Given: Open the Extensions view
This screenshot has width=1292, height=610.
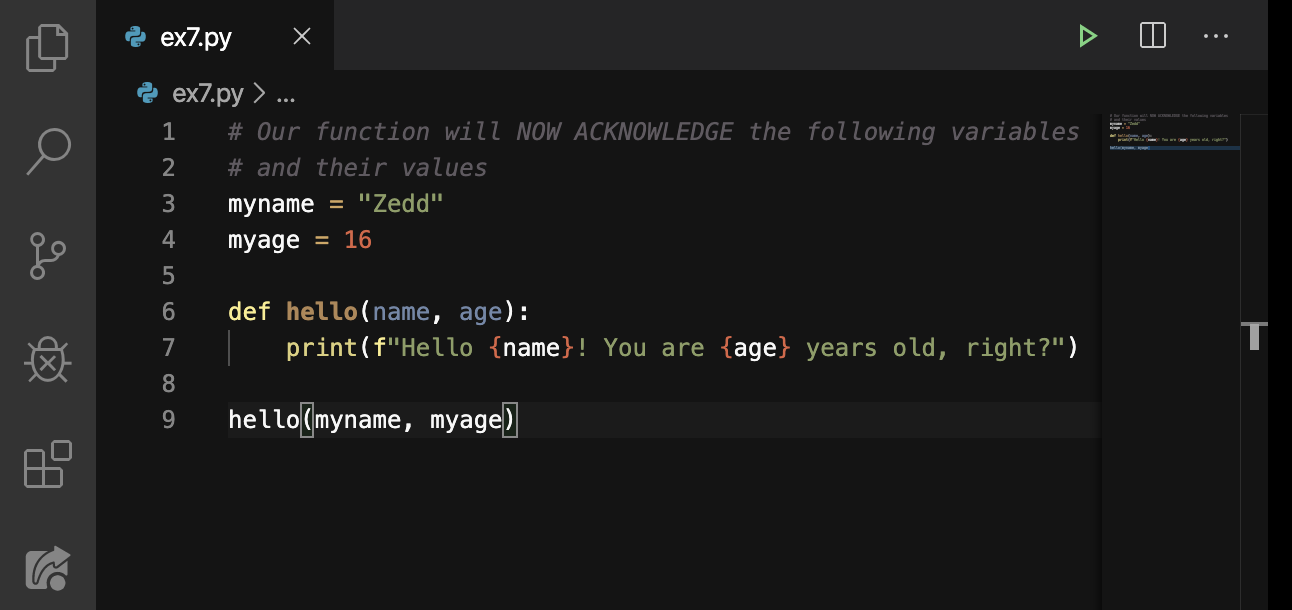Looking at the screenshot, I should [x=47, y=465].
